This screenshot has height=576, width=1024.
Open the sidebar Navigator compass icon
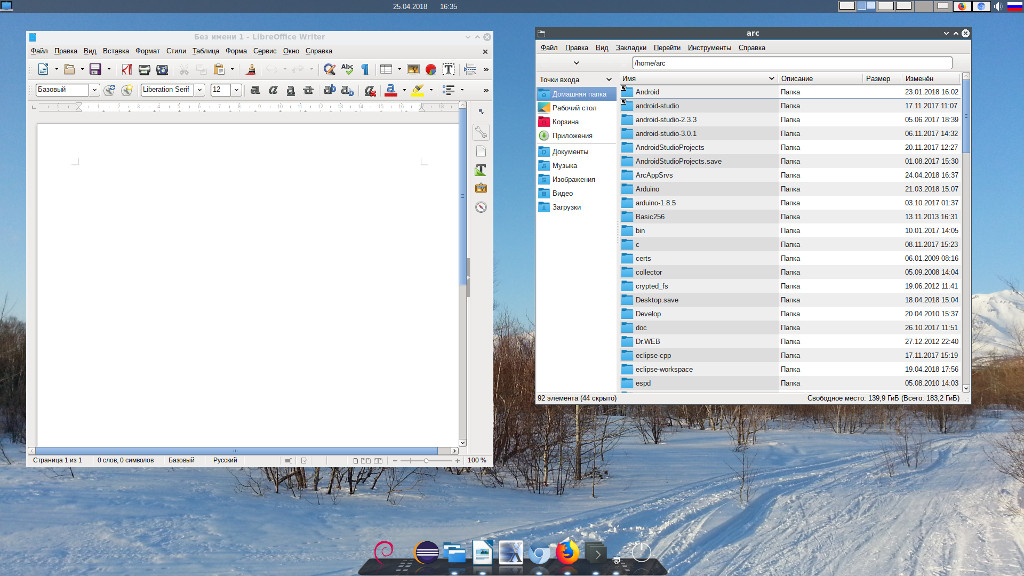pyautogui.click(x=481, y=207)
